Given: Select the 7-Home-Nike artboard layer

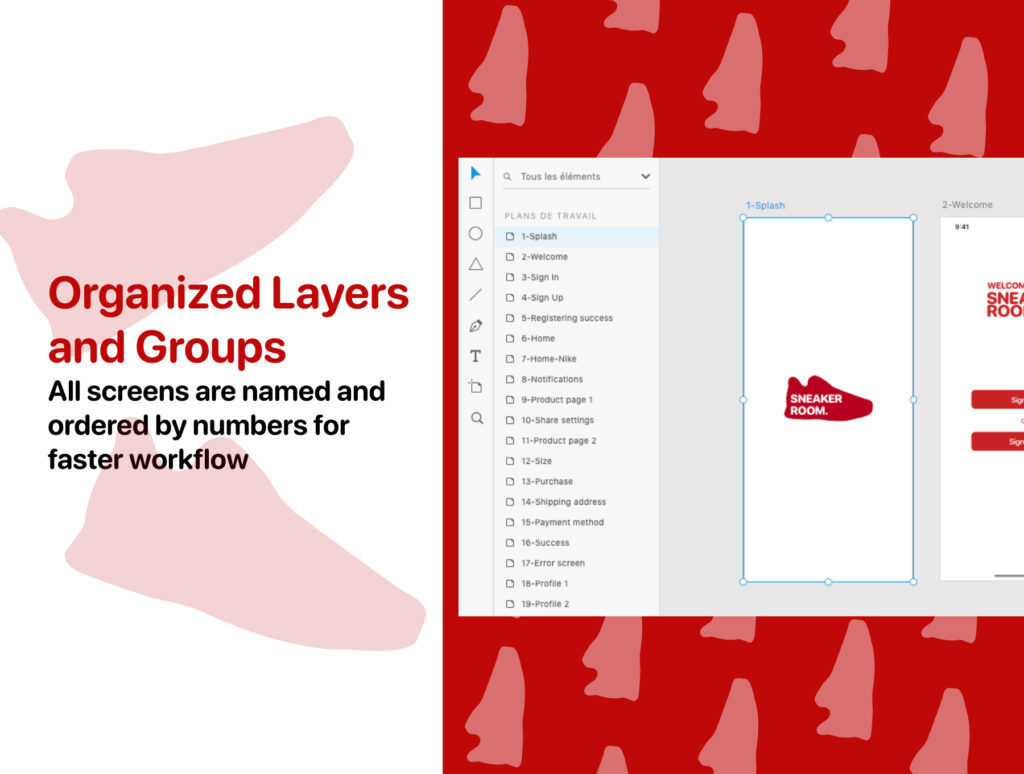Looking at the screenshot, I should tap(576, 359).
